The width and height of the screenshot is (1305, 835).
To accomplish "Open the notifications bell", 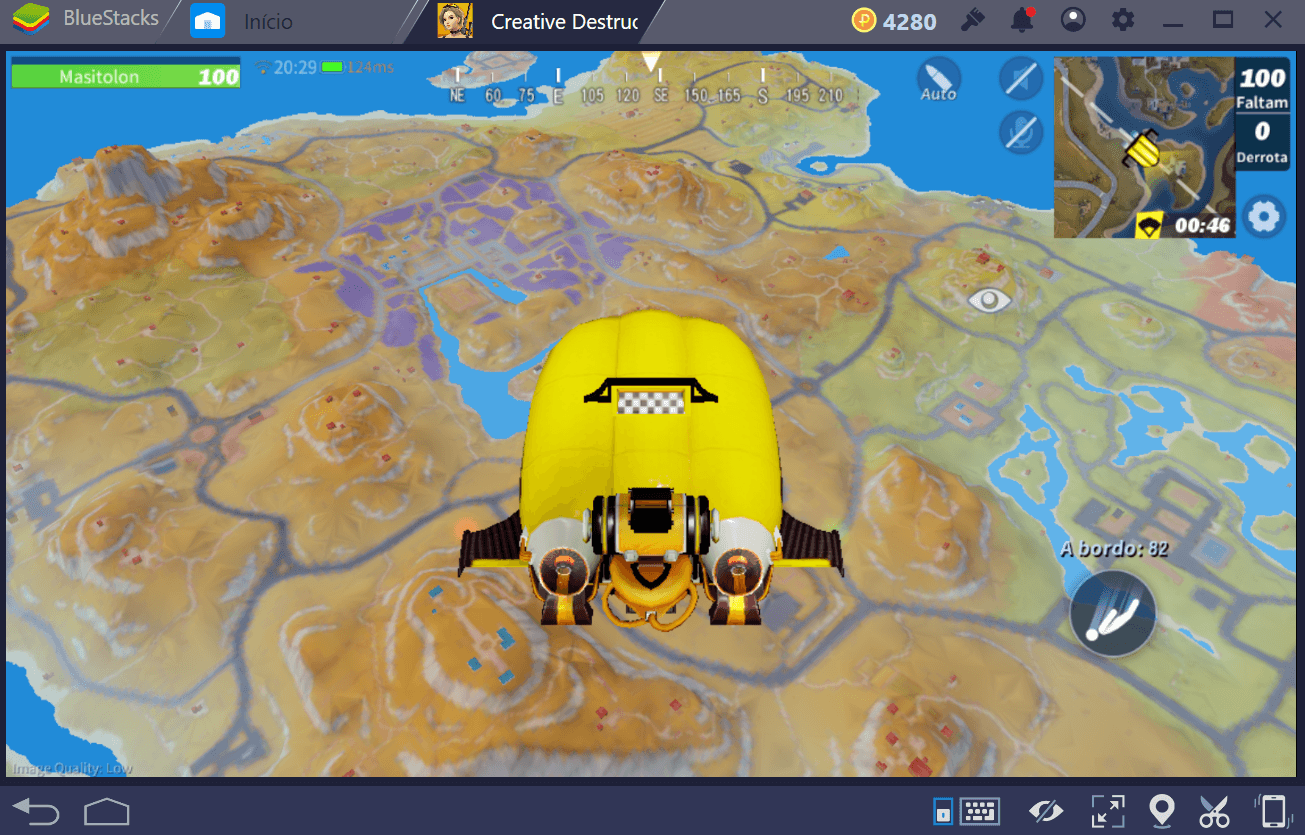I will [x=1022, y=20].
